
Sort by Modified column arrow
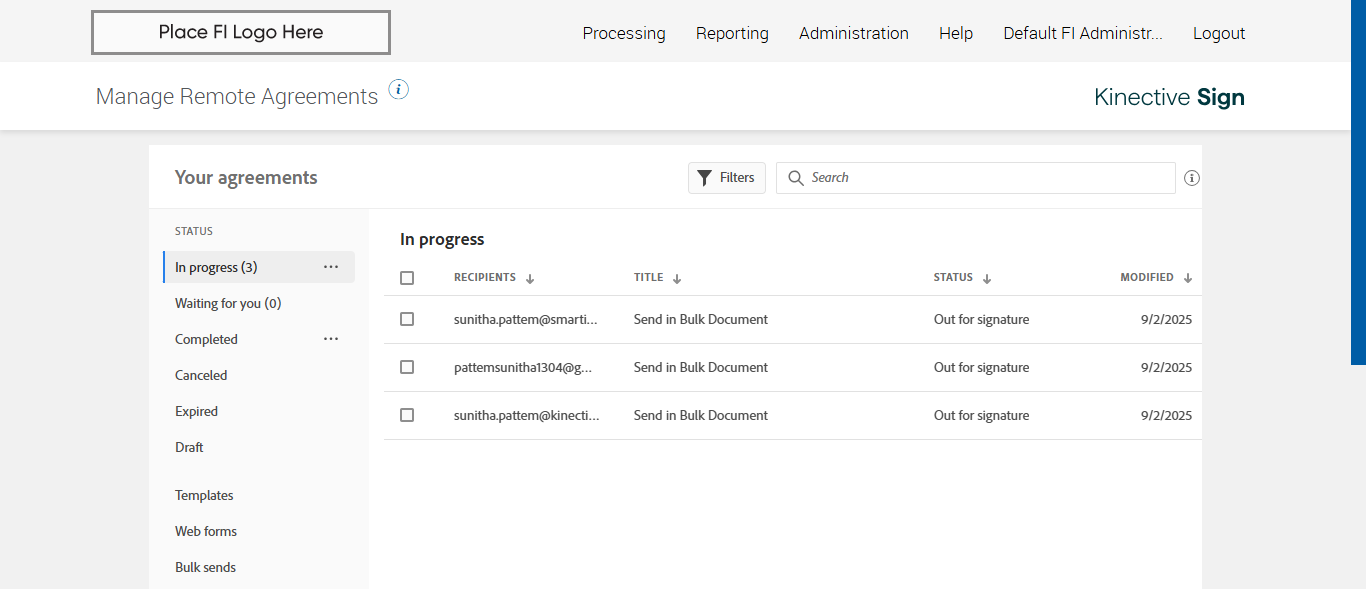[1188, 279]
